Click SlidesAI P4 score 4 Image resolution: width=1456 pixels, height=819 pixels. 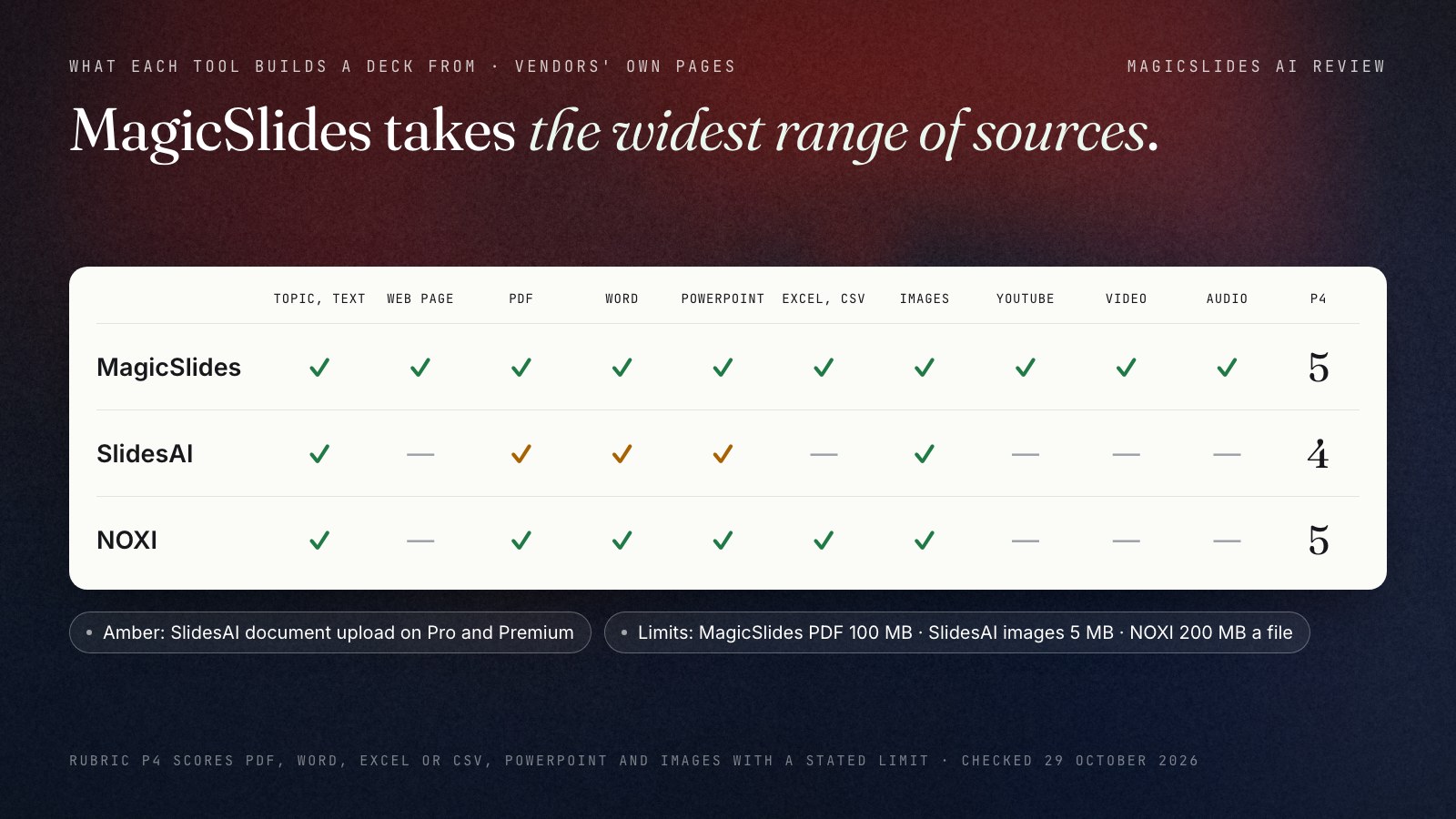tap(1319, 454)
